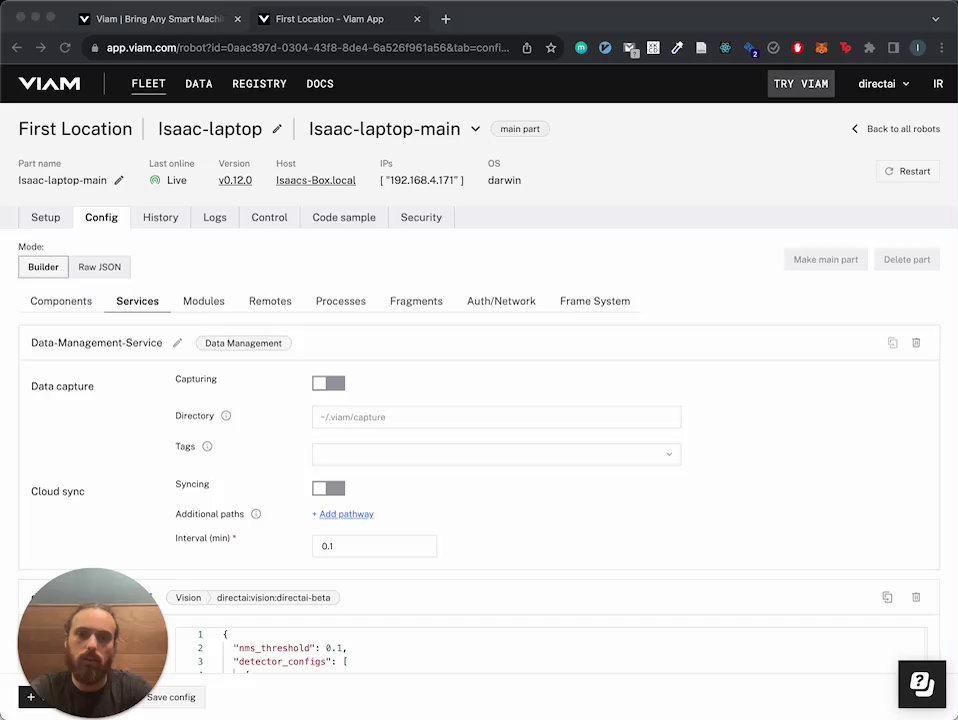Image resolution: width=958 pixels, height=720 pixels.
Task: Switch to Fragments sub-tab
Action: coord(416,301)
